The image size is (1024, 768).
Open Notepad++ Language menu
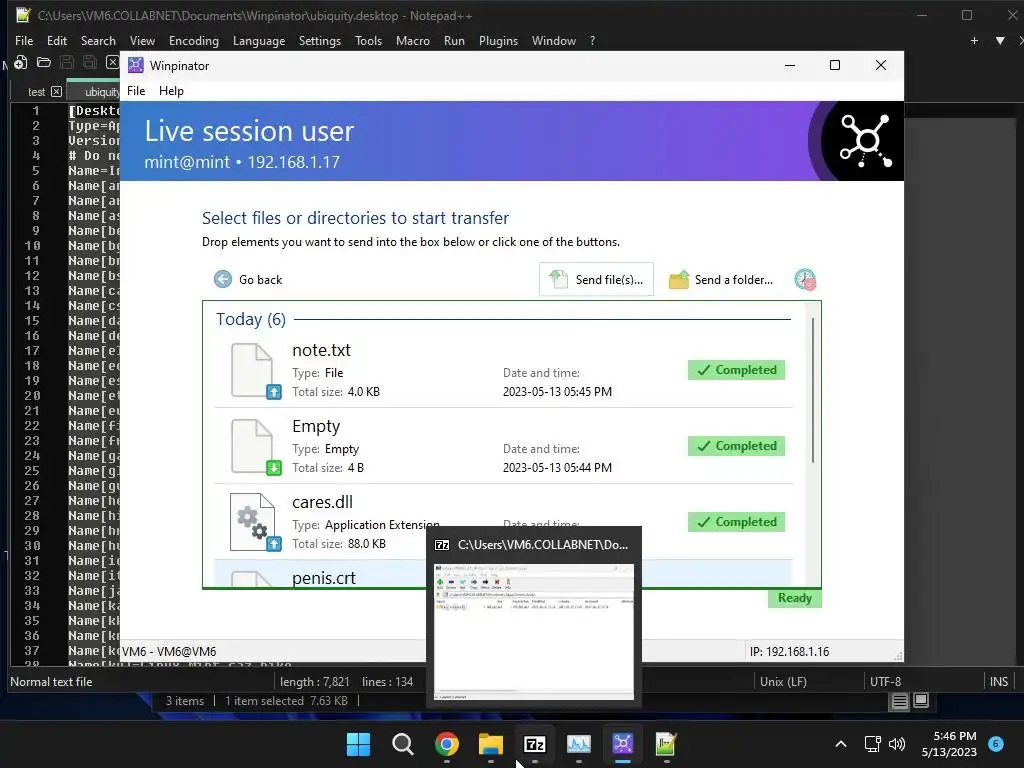[x=259, y=40]
